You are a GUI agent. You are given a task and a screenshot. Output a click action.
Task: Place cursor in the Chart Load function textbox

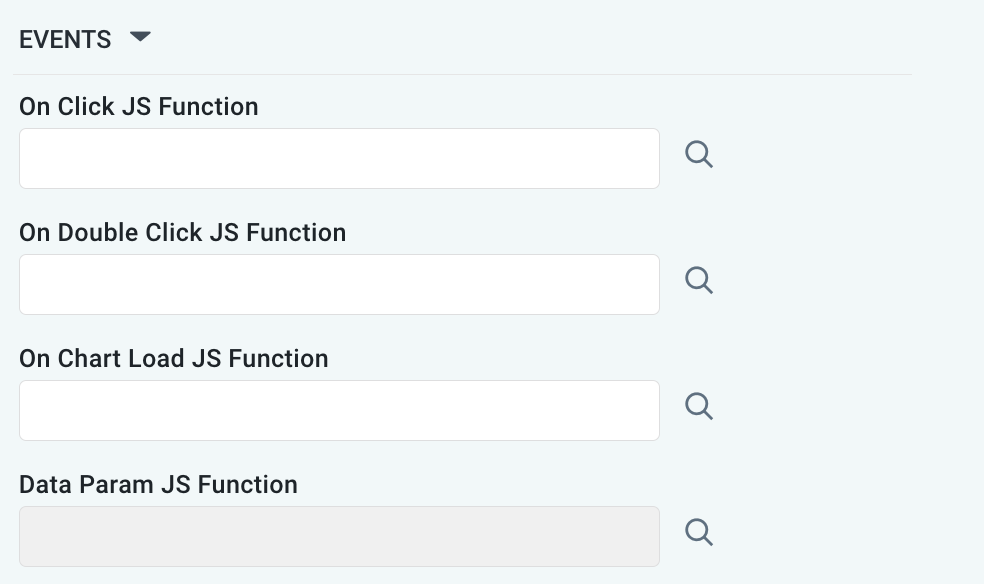pos(339,410)
